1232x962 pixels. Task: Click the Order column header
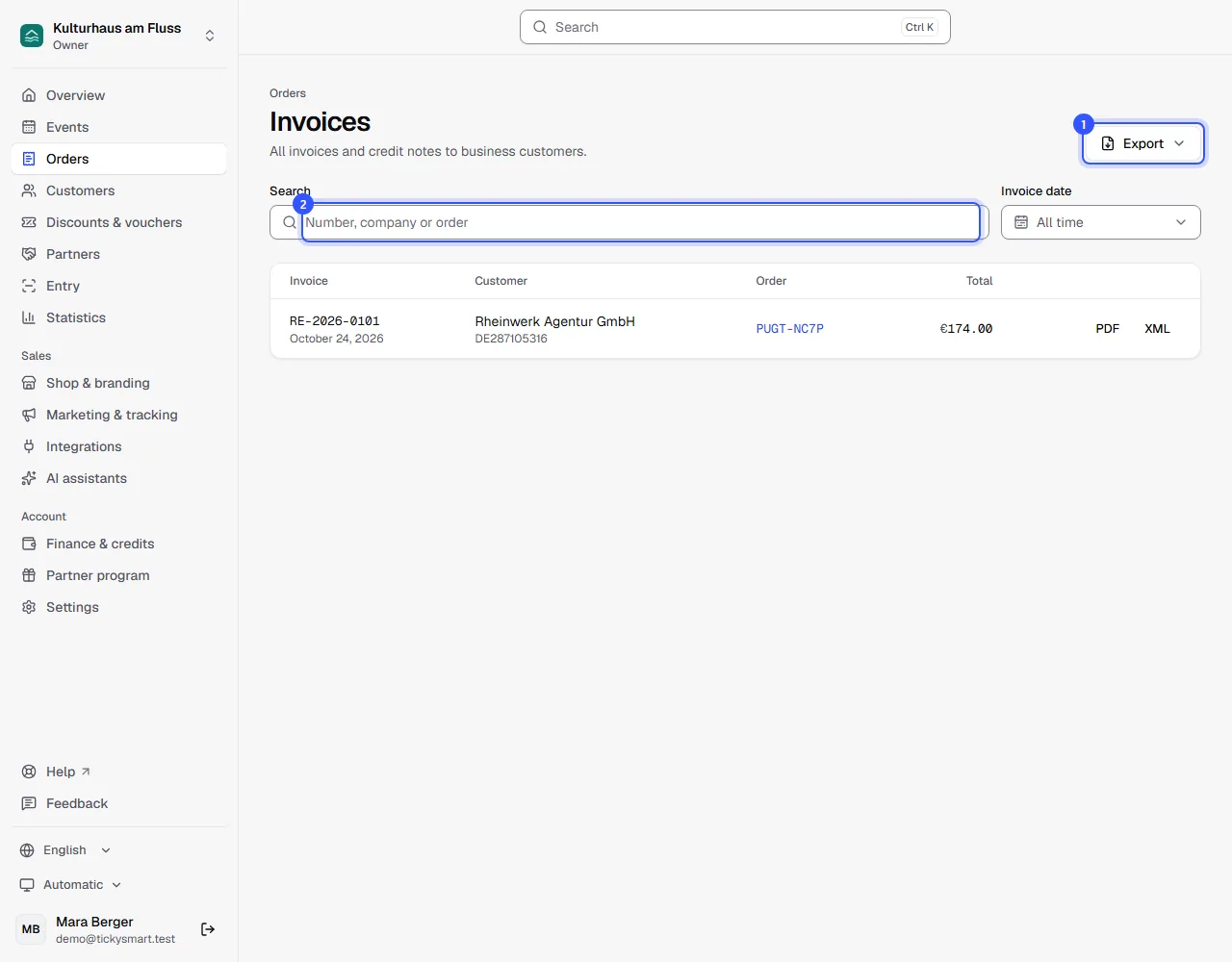coord(771,281)
